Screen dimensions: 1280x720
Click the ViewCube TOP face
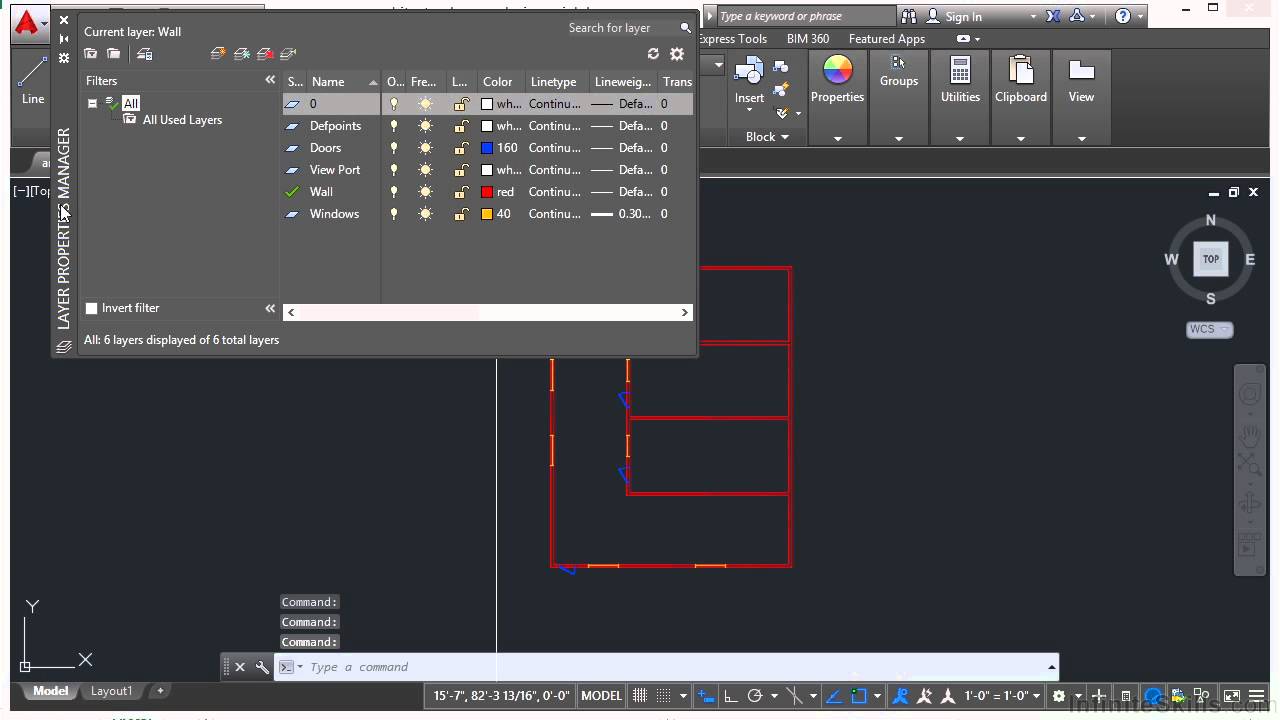coord(1210,259)
